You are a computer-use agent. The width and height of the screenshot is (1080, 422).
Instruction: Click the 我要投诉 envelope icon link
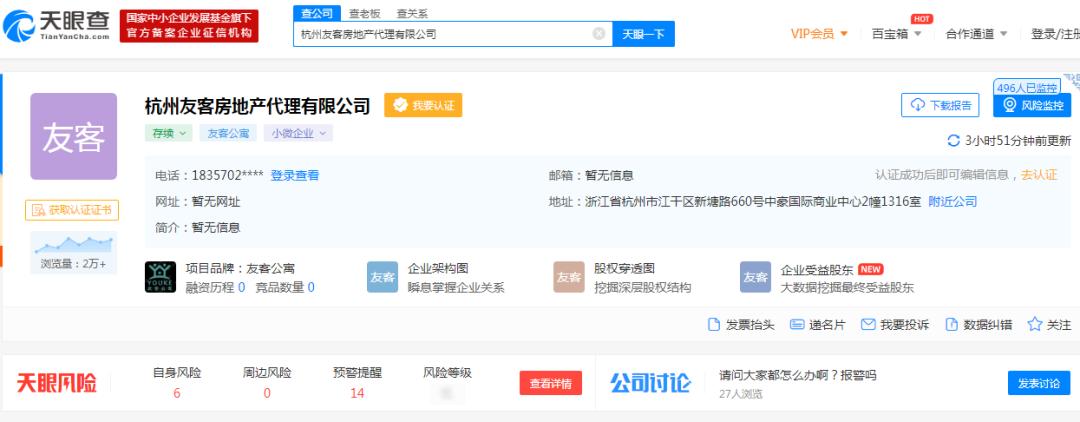pyautogui.click(x=895, y=325)
